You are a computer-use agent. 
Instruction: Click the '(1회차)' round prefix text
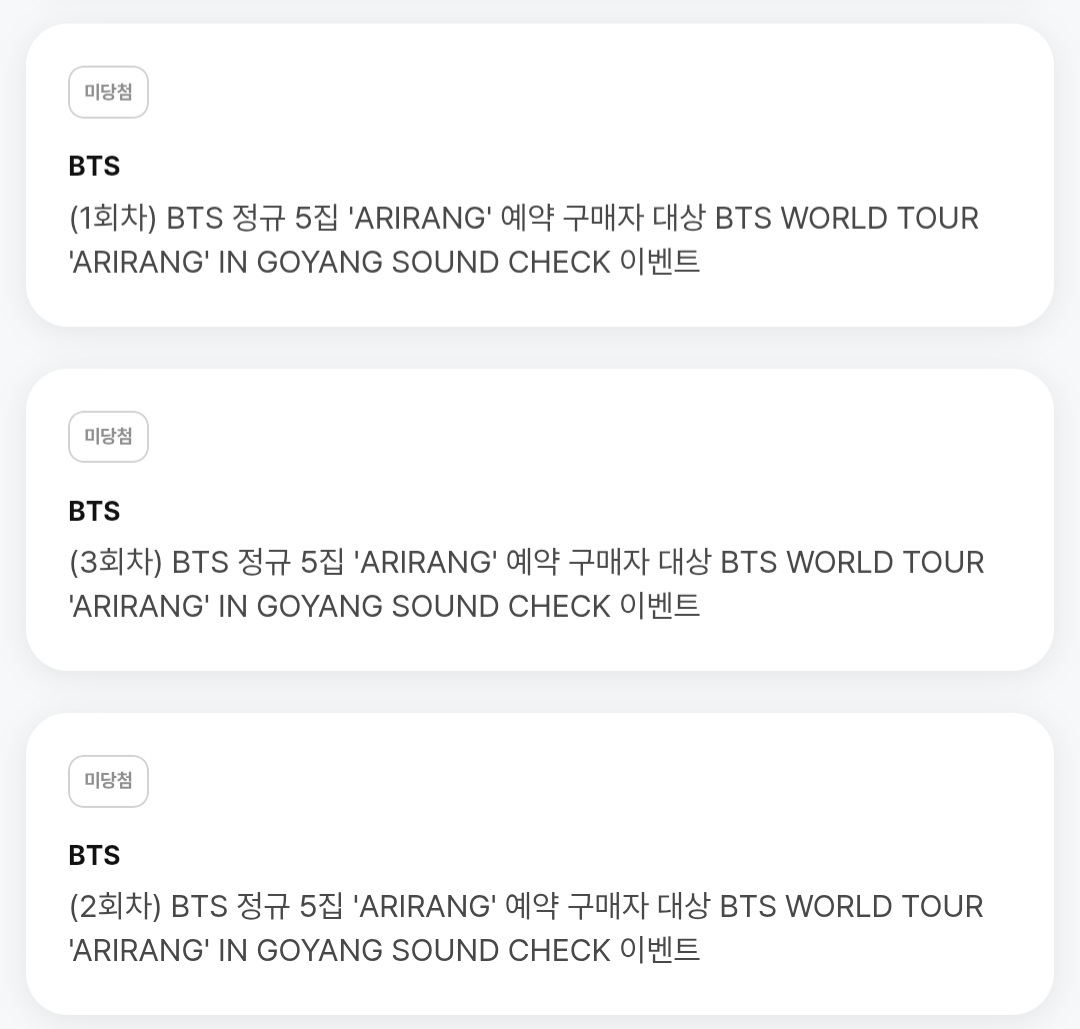click(x=113, y=218)
